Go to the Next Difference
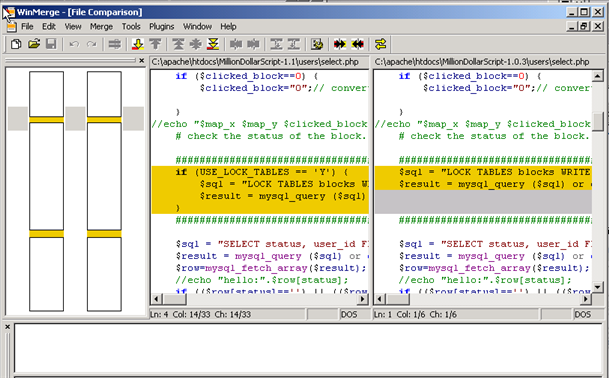The height and width of the screenshot is (378, 609). click(x=137, y=44)
